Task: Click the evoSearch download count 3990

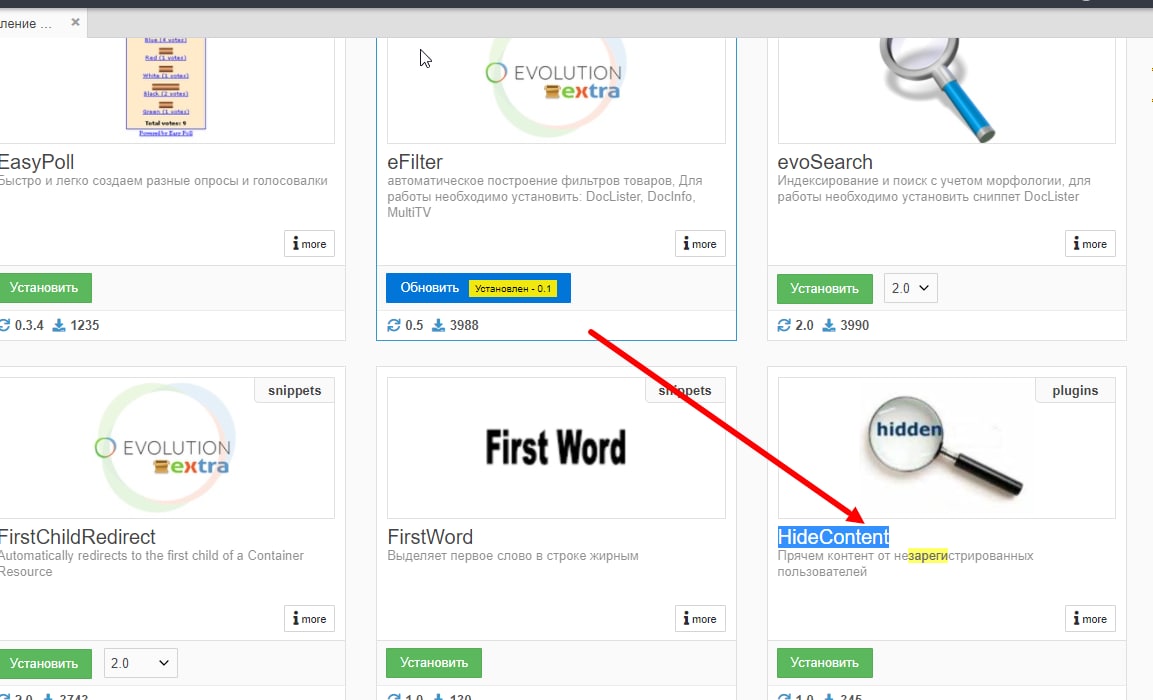Action: [x=854, y=325]
